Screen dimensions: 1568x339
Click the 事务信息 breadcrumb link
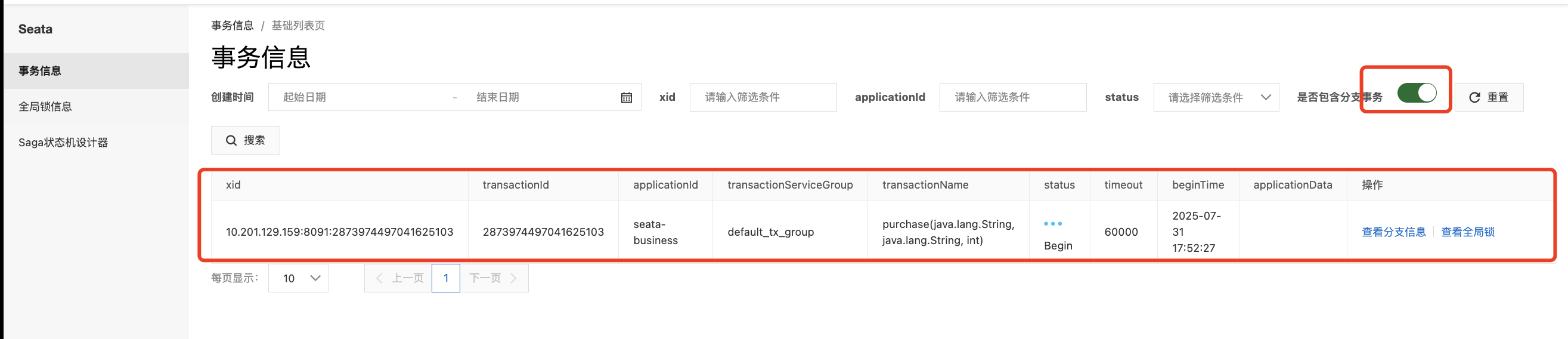point(232,26)
